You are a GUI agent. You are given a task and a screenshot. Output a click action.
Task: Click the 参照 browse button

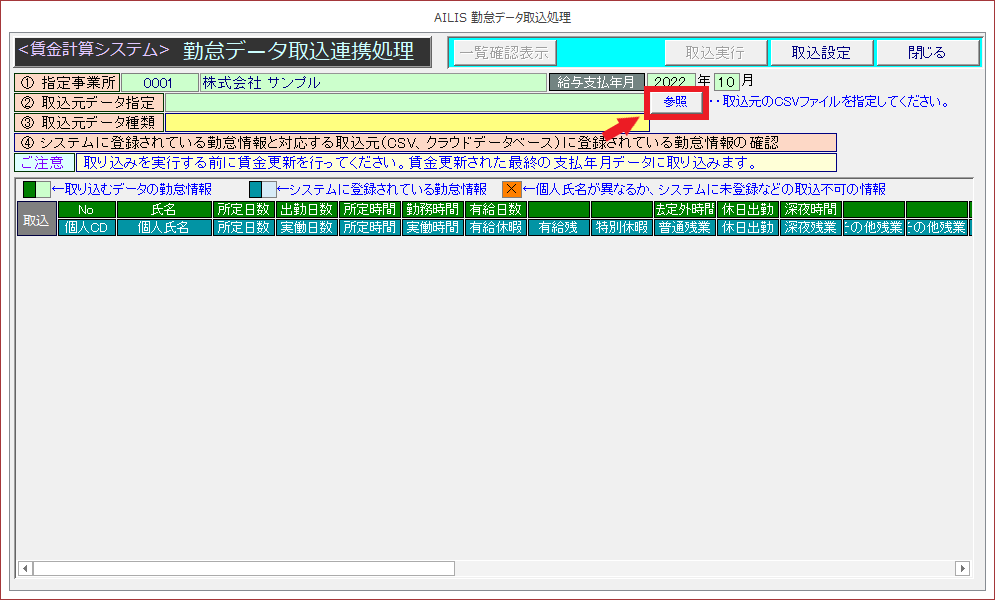pos(675,102)
